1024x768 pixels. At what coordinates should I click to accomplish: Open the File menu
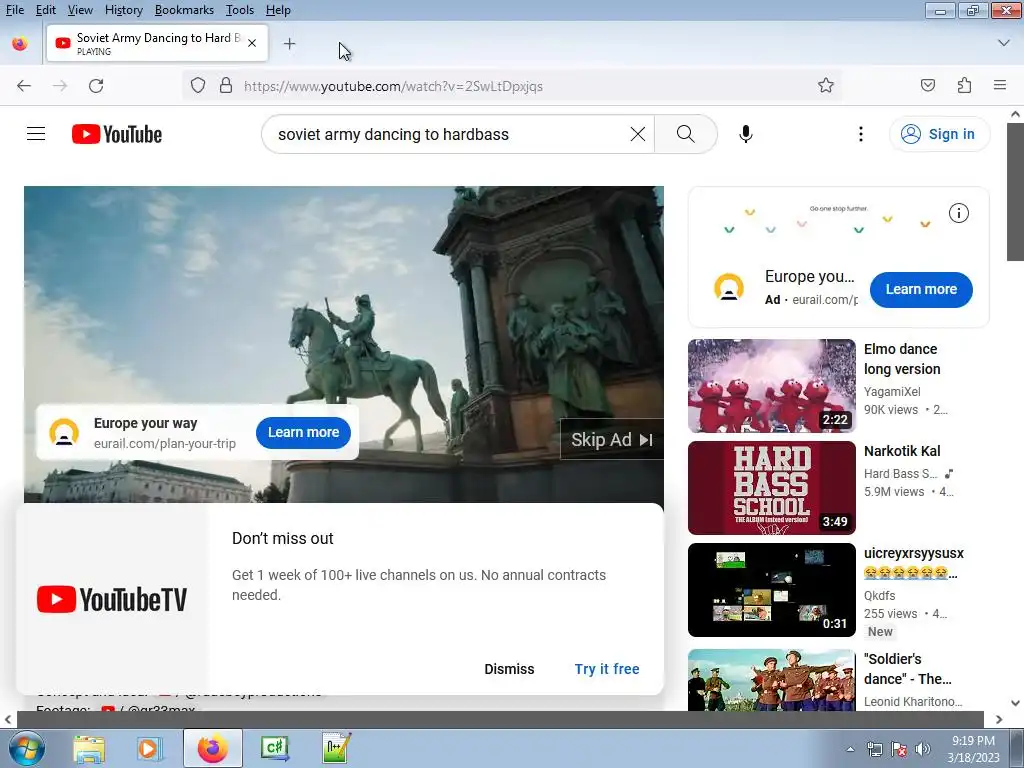14,10
